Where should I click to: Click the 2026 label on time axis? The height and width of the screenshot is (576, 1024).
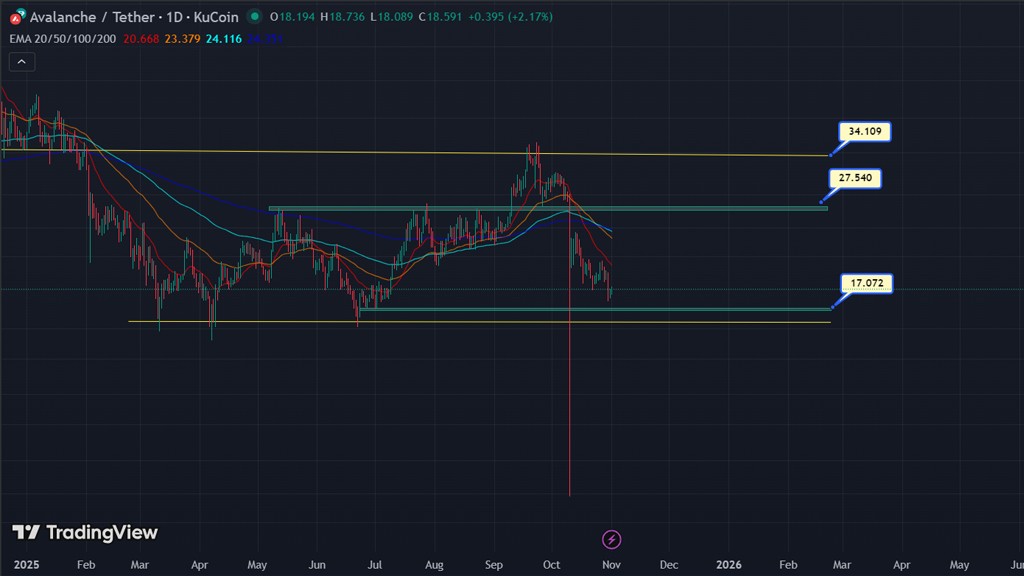click(729, 565)
